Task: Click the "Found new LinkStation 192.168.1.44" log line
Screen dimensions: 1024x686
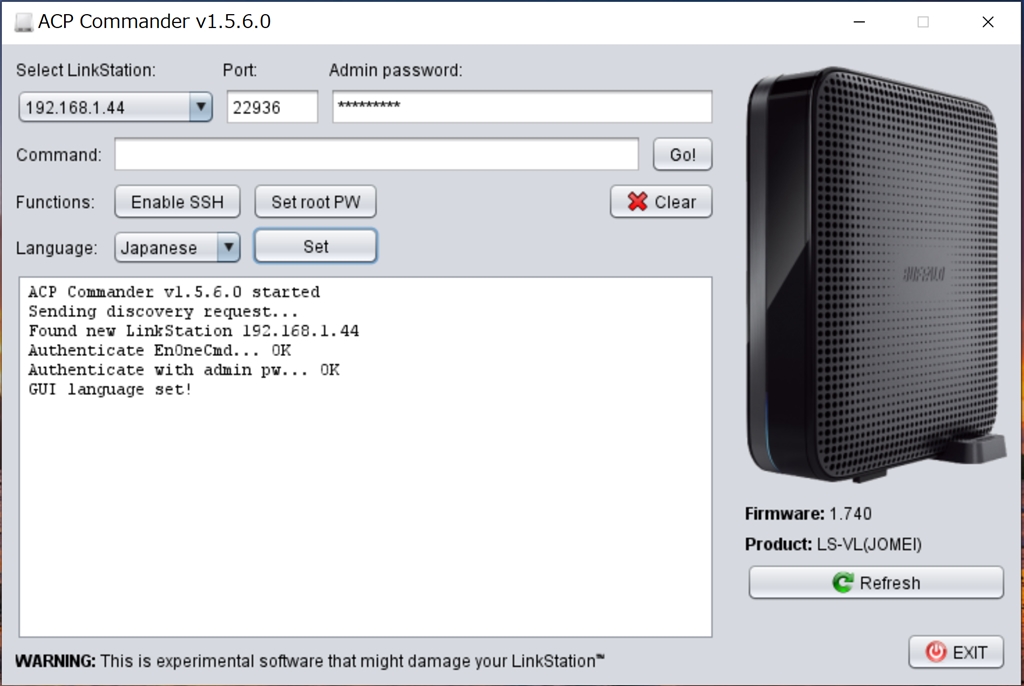Action: 193,331
